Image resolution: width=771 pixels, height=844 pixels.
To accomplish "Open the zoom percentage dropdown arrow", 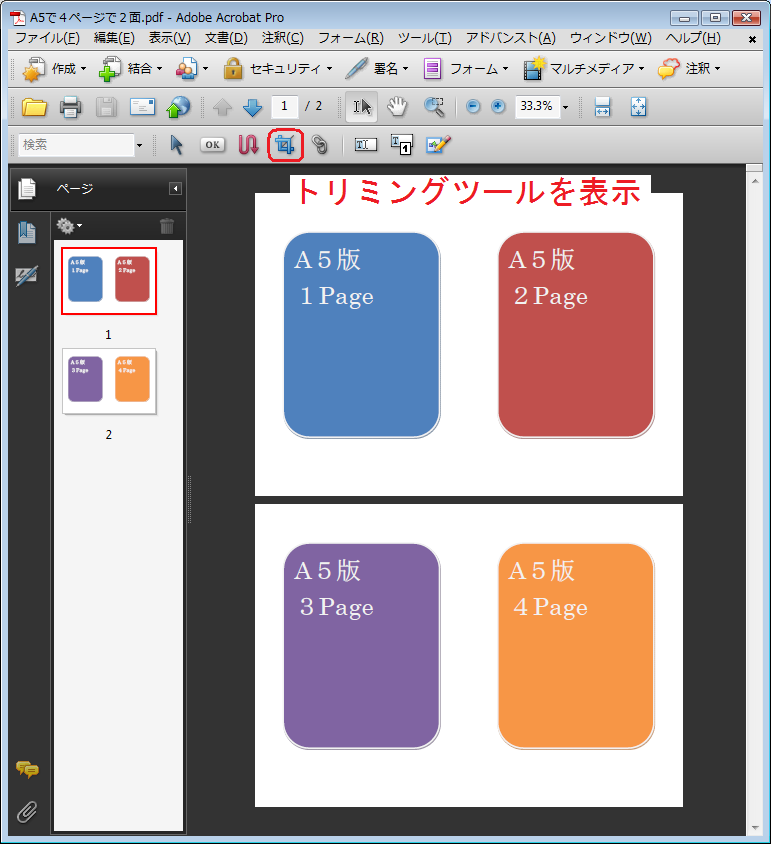I will point(565,107).
